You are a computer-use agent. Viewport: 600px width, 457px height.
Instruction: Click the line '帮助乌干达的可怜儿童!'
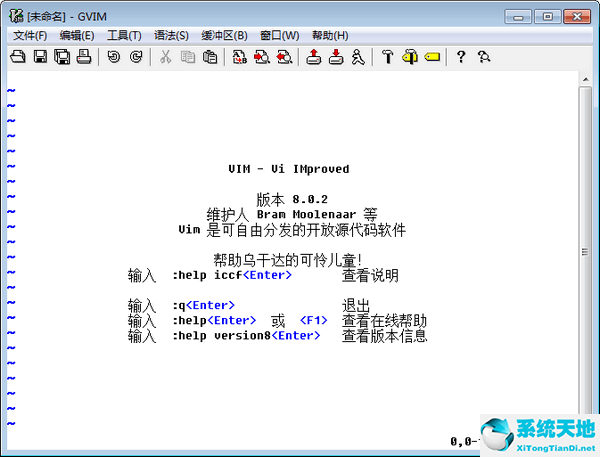[287, 260]
